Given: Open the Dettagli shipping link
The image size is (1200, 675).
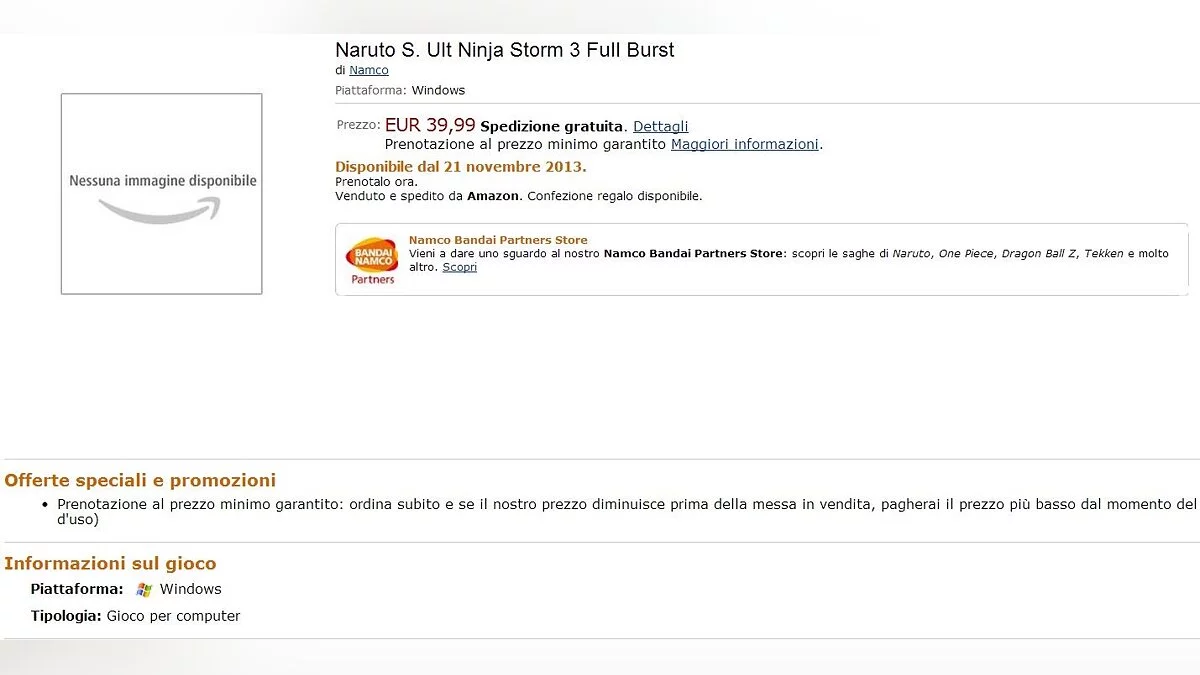Looking at the screenshot, I should pyautogui.click(x=660, y=127).
